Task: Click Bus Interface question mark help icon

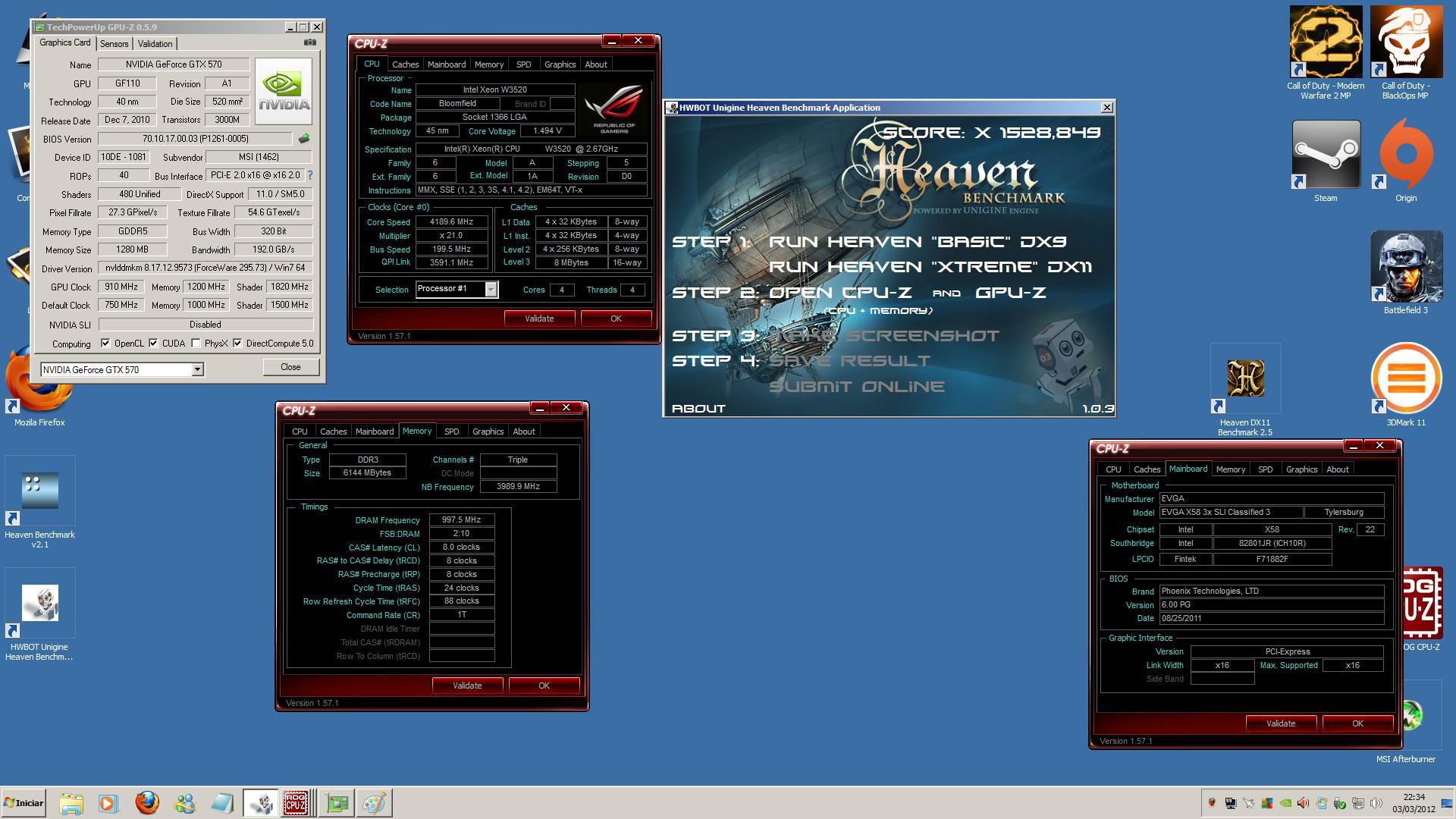Action: point(309,175)
